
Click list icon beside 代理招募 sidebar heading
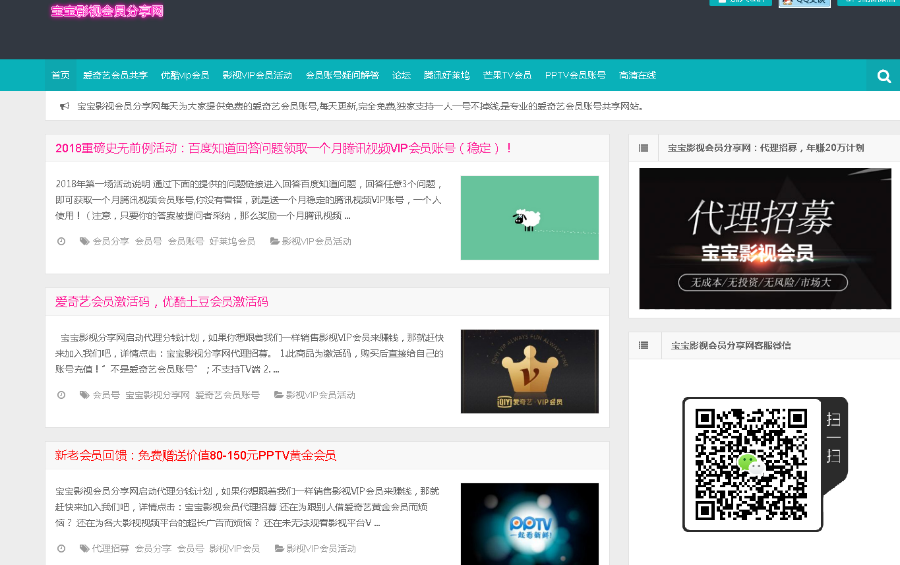(x=643, y=148)
